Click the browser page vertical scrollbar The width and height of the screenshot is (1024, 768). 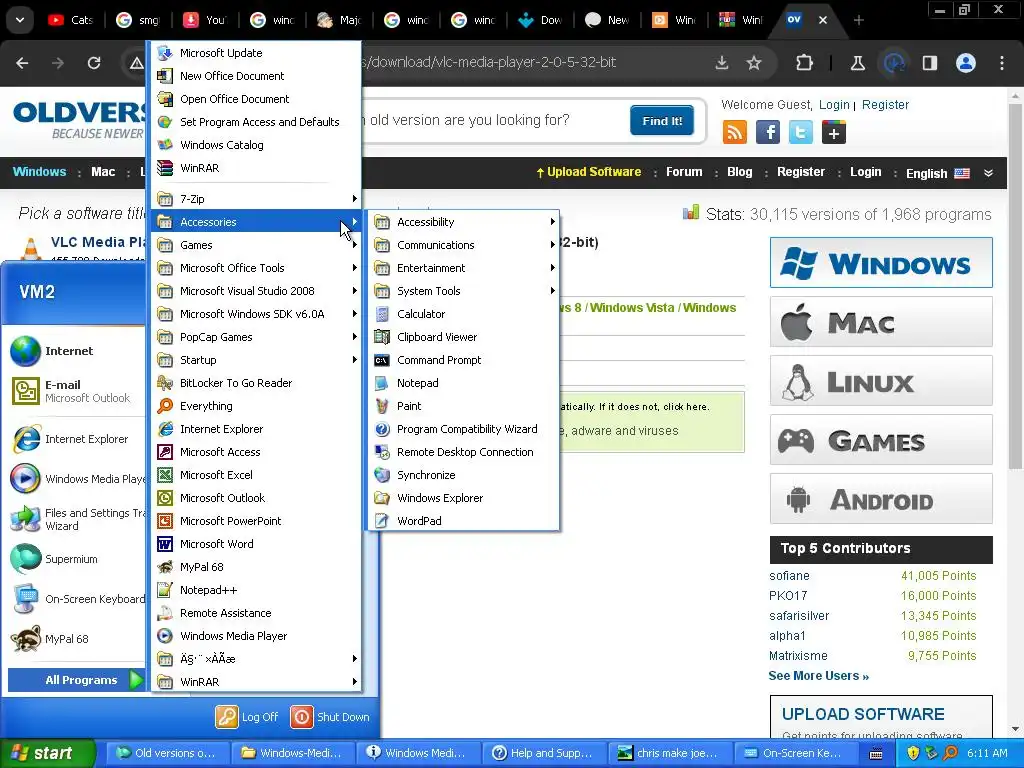[1014, 287]
